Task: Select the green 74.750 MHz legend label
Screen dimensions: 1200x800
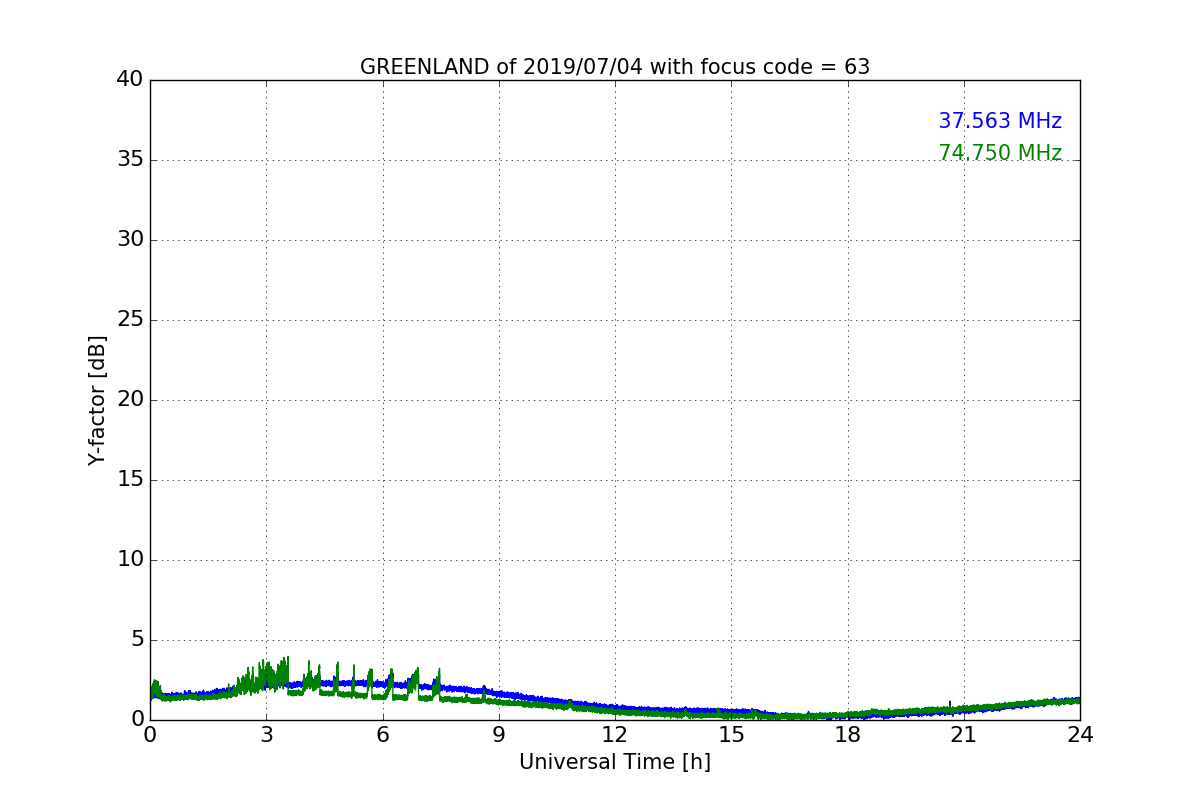Action: pyautogui.click(x=1000, y=153)
